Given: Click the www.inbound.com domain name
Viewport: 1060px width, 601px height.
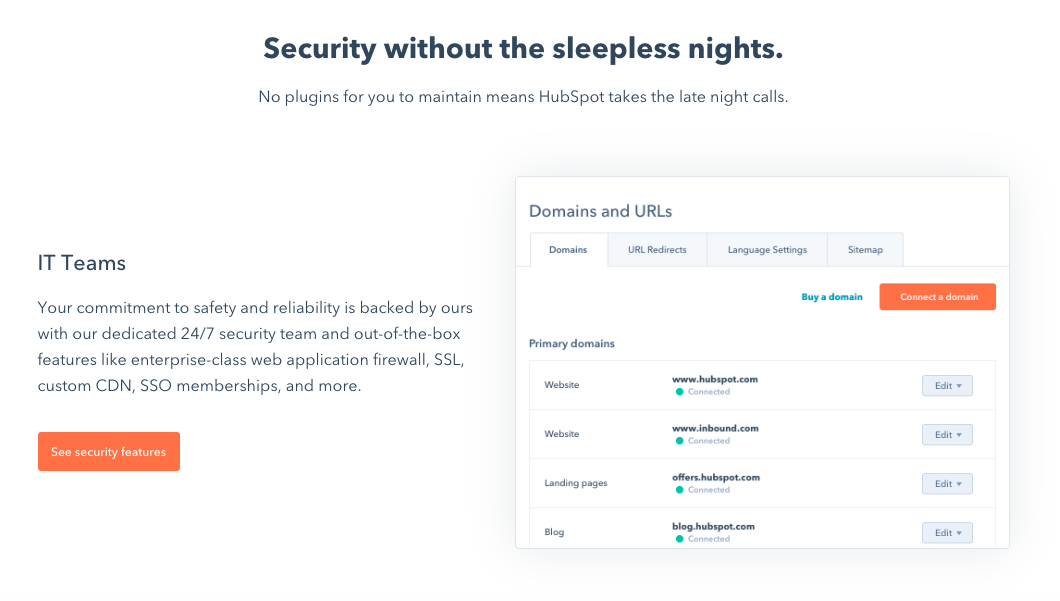Looking at the screenshot, I should click(715, 428).
